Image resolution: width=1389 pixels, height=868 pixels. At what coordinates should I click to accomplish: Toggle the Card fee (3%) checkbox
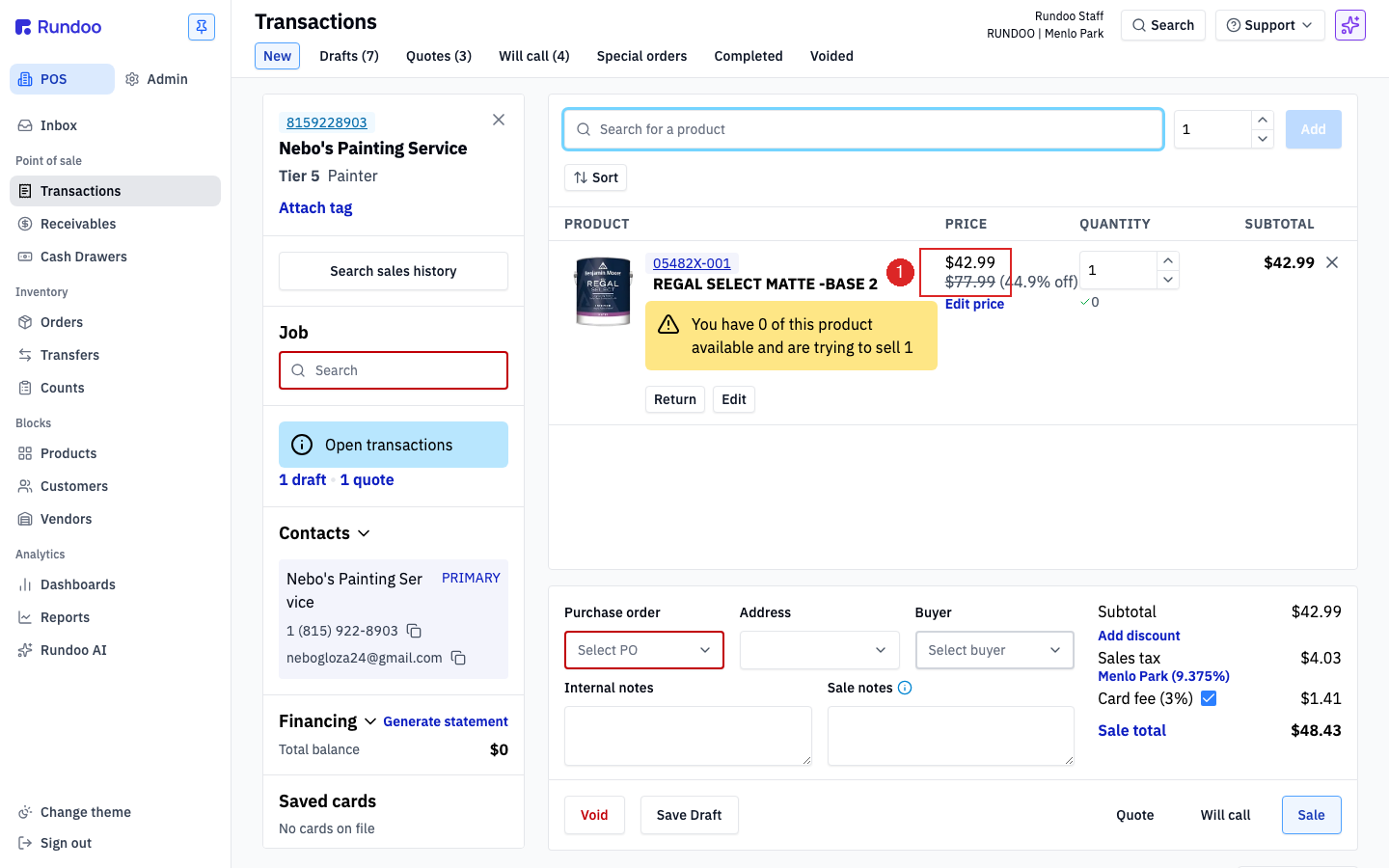point(1209,698)
